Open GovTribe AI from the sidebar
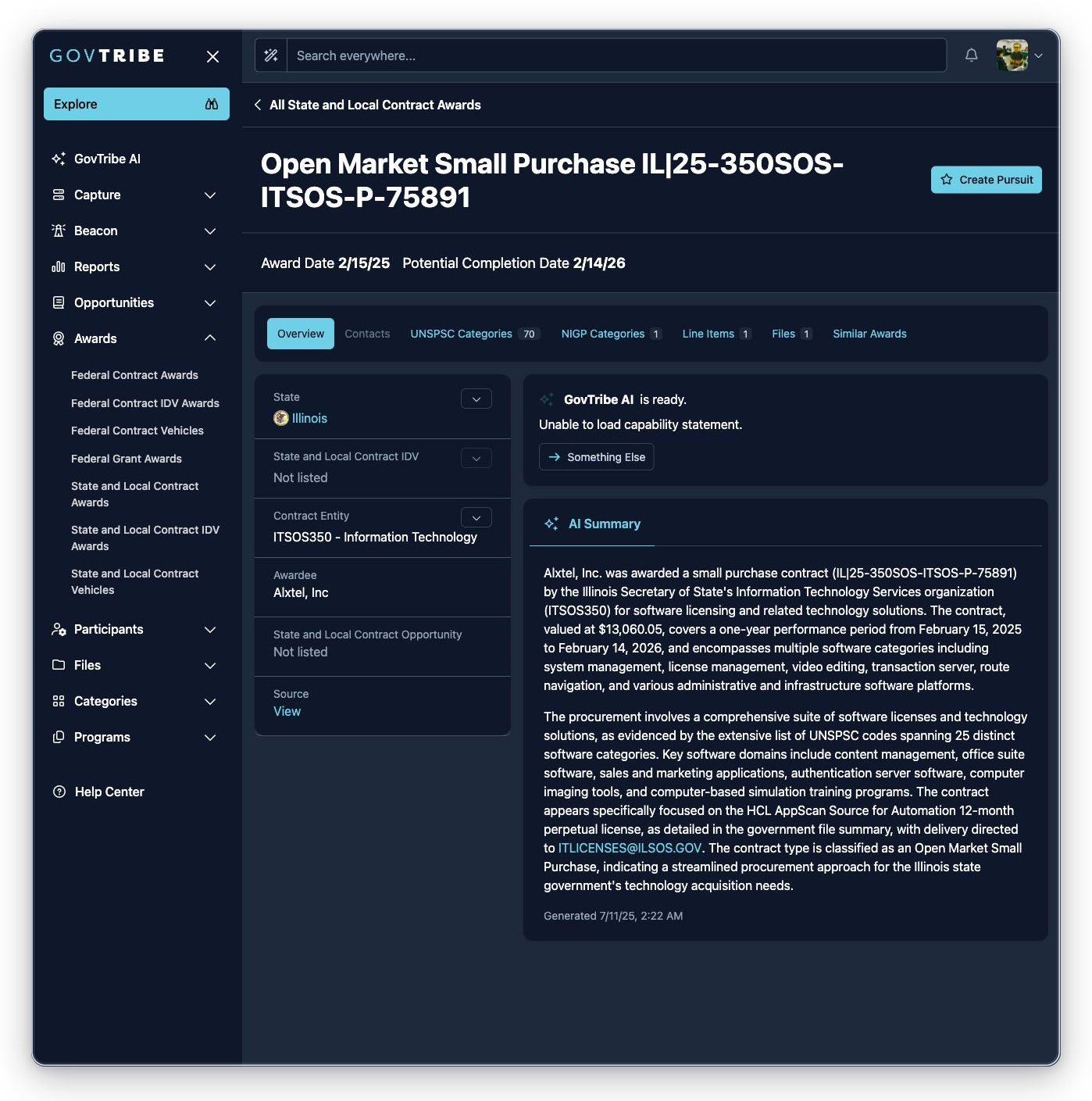The height and width of the screenshot is (1101, 1092). pos(107,159)
